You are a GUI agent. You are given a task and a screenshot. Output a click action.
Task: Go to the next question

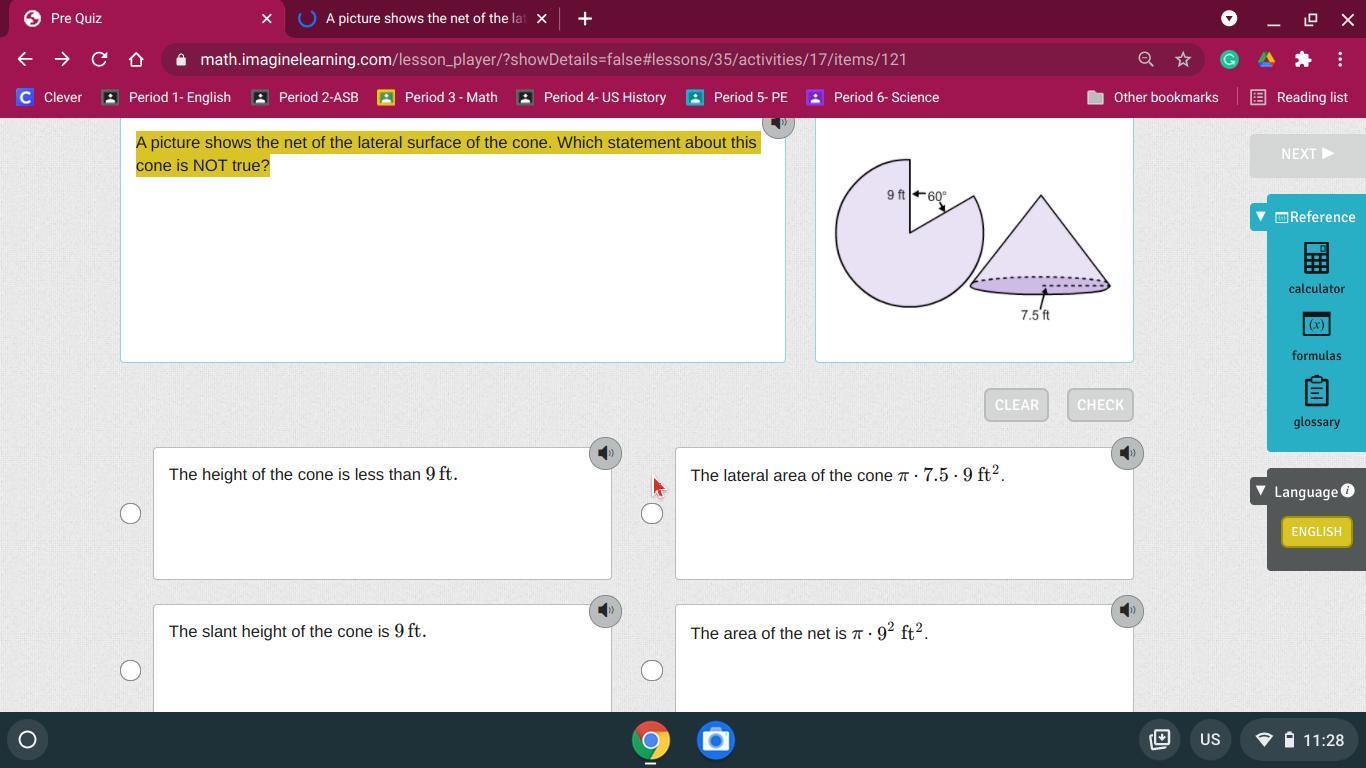[1307, 154]
